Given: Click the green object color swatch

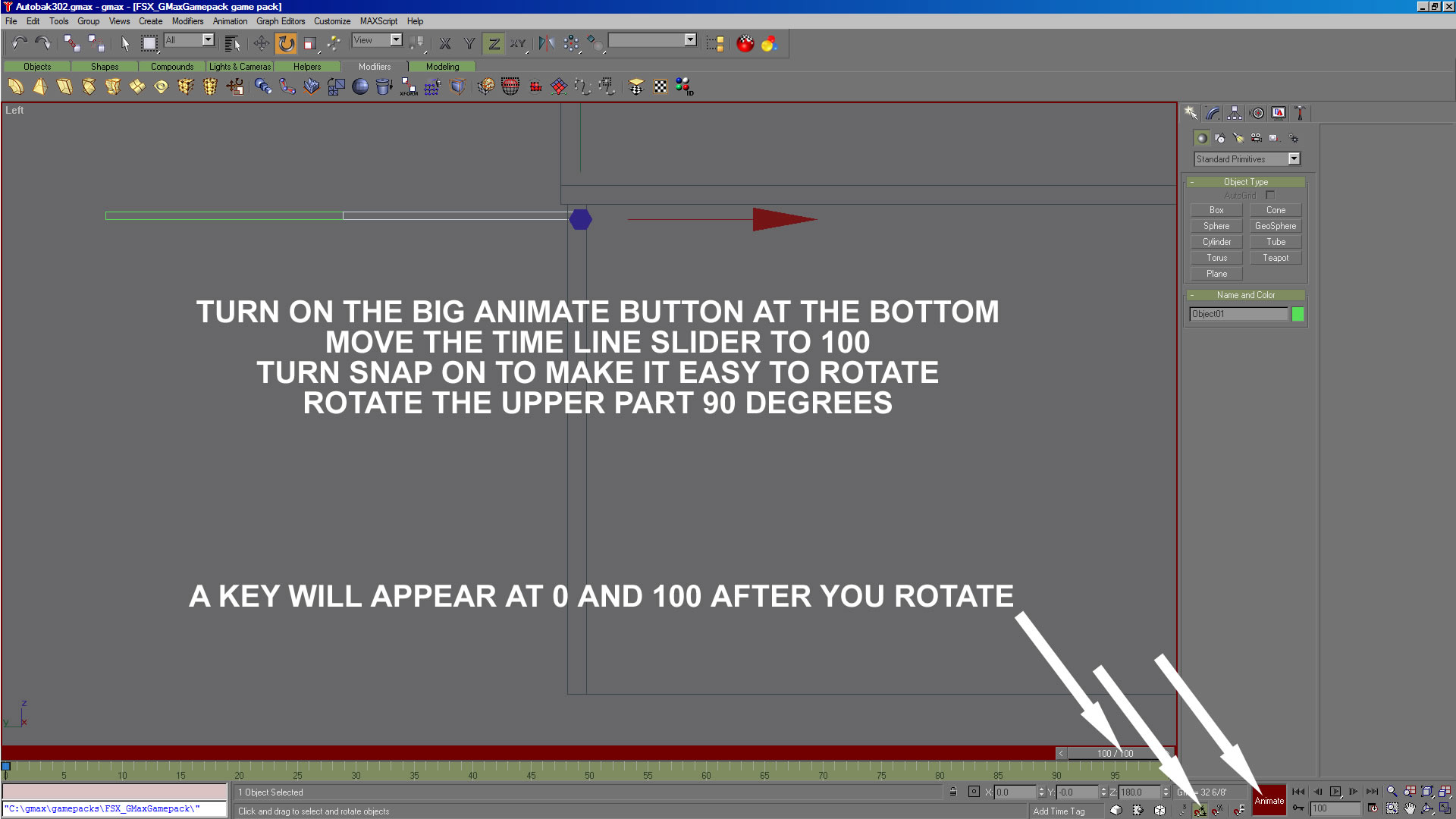Looking at the screenshot, I should 1298,314.
